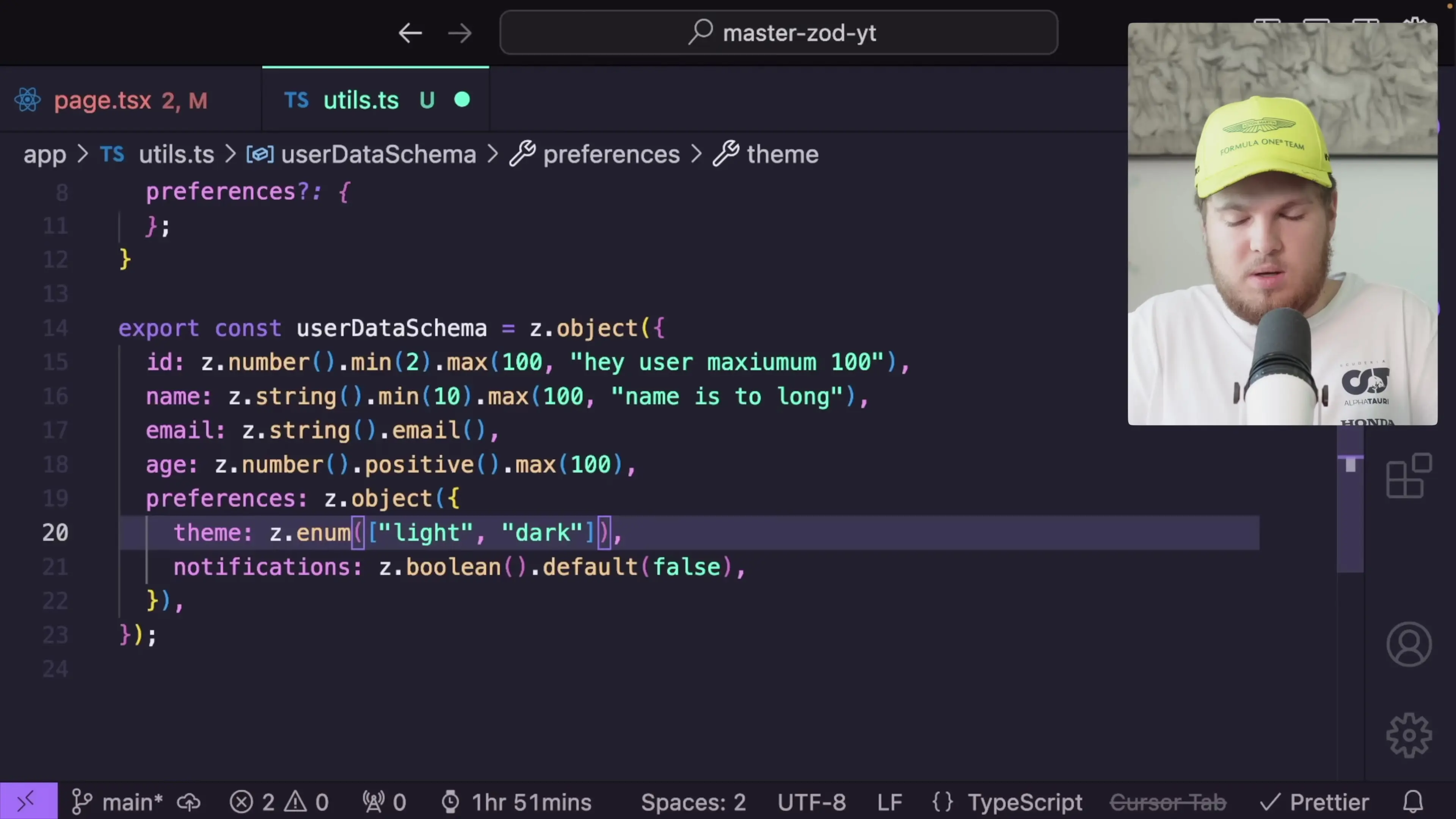The height and width of the screenshot is (819, 1456).
Task: Select the utils.ts editor tab
Action: tap(376, 100)
